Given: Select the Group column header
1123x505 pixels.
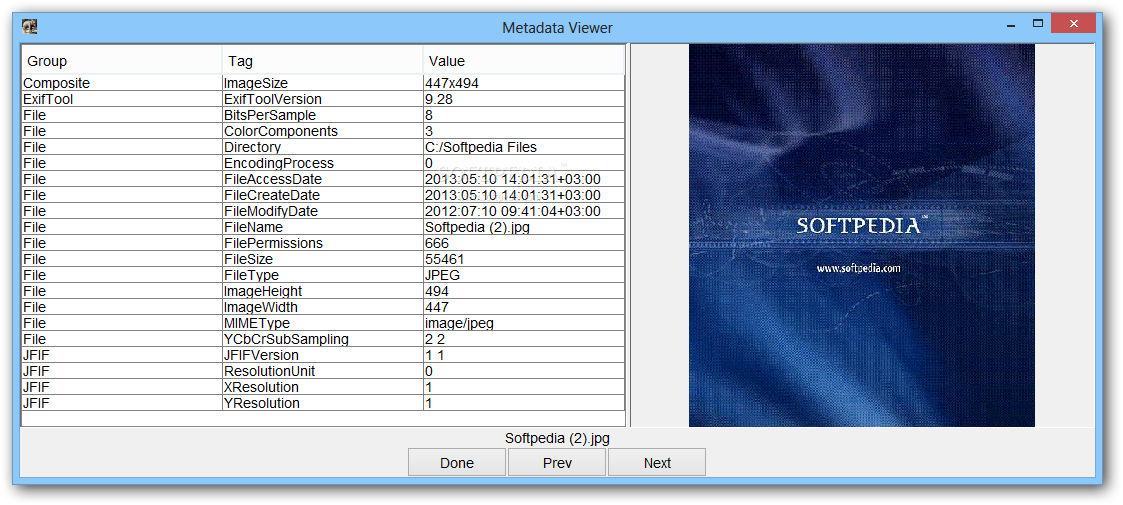Looking at the screenshot, I should 122,61.
